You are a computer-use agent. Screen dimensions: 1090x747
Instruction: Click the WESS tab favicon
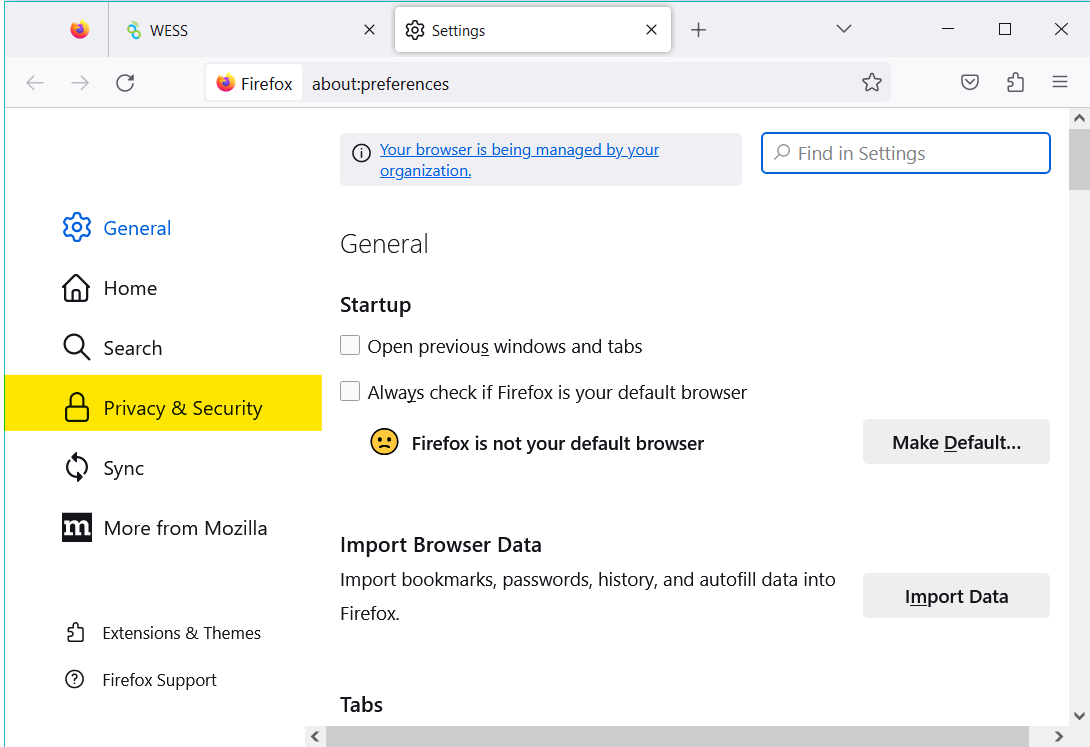pyautogui.click(x=133, y=30)
